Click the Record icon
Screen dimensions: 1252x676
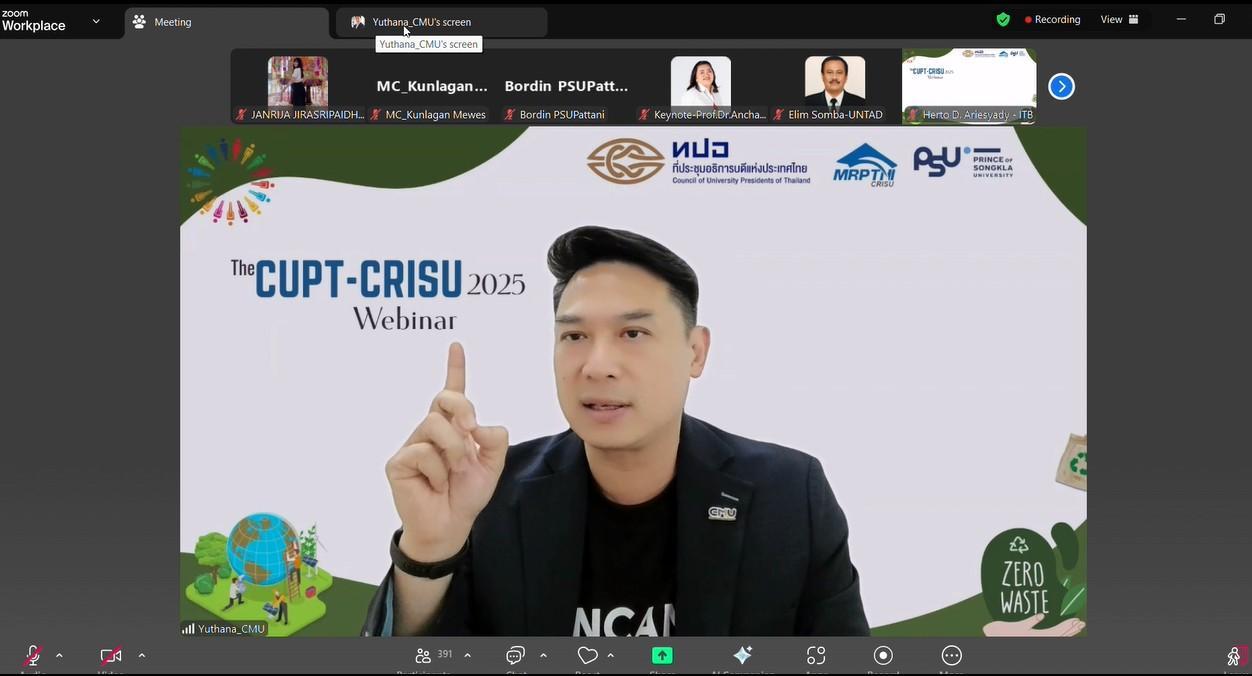click(x=883, y=656)
